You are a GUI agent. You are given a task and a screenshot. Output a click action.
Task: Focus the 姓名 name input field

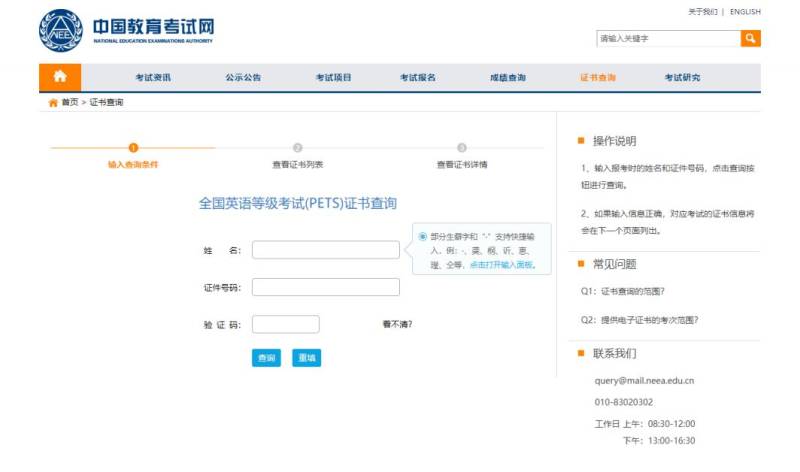point(325,250)
